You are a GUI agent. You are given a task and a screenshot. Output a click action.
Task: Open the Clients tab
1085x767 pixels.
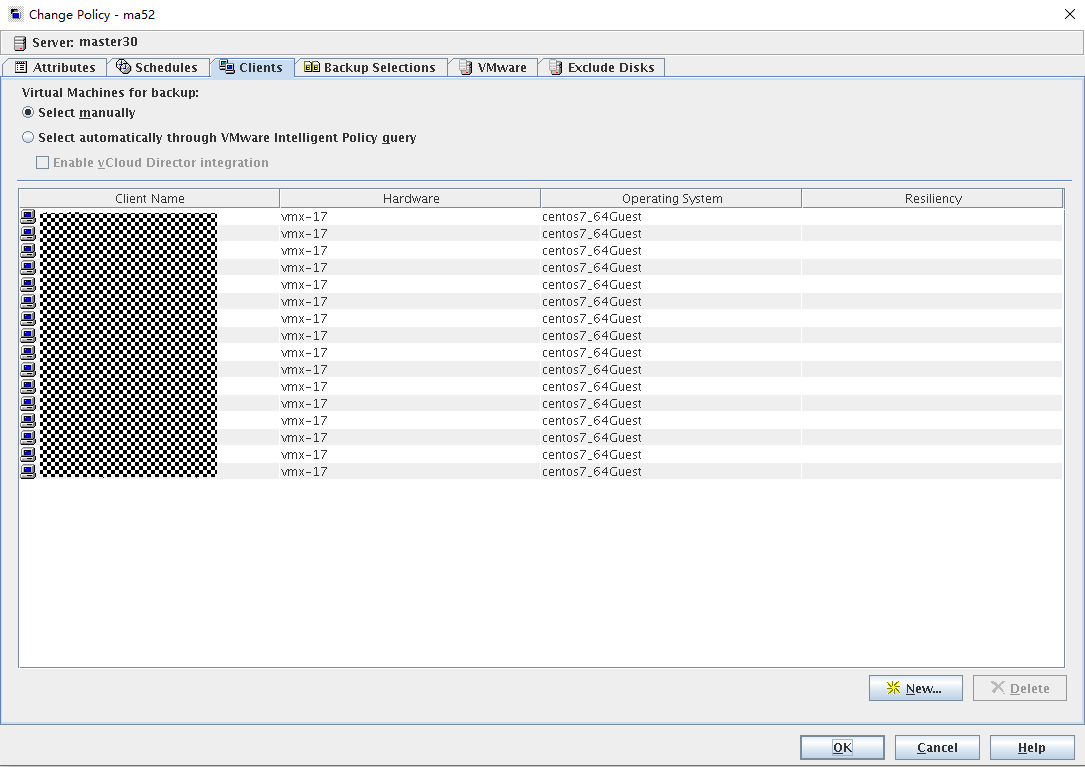pyautogui.click(x=252, y=68)
